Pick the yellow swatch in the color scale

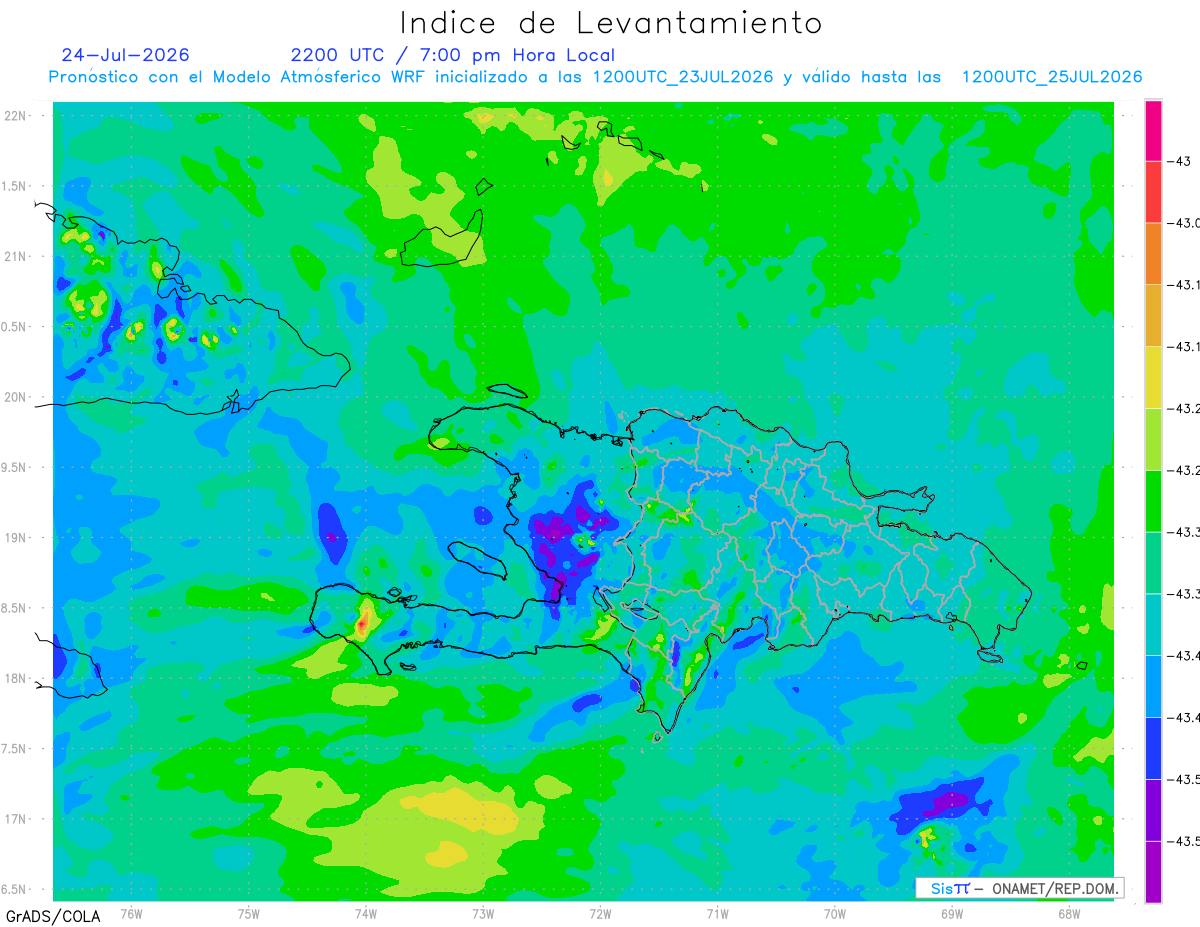click(x=1153, y=378)
